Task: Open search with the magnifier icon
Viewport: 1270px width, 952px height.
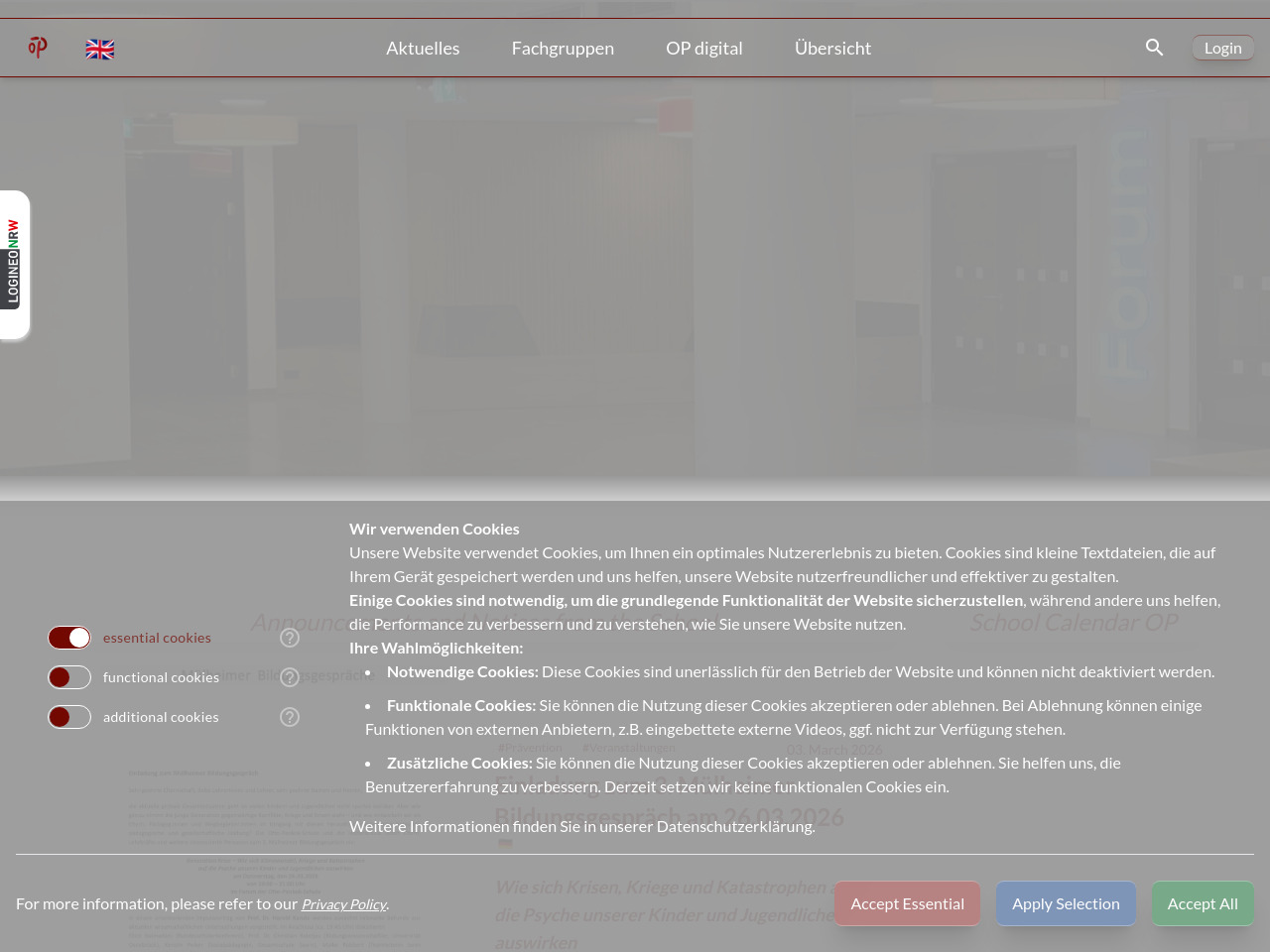Action: pos(1154,48)
